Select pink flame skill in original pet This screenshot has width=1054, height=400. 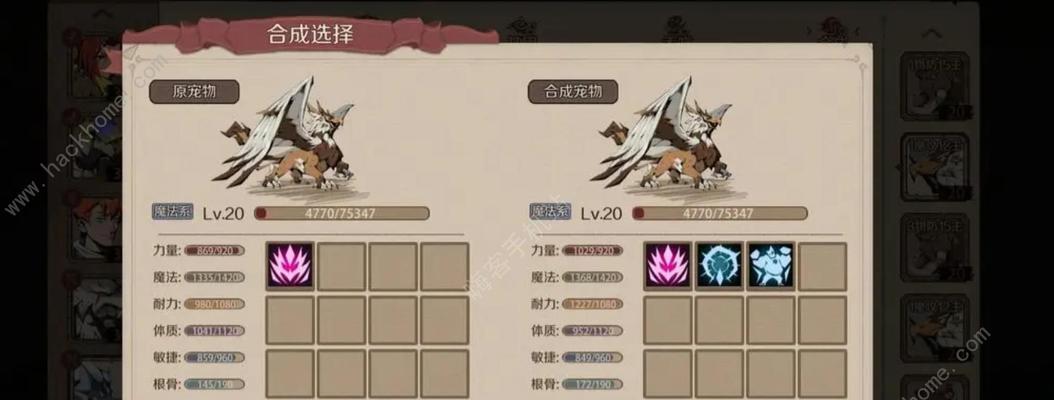coord(290,266)
